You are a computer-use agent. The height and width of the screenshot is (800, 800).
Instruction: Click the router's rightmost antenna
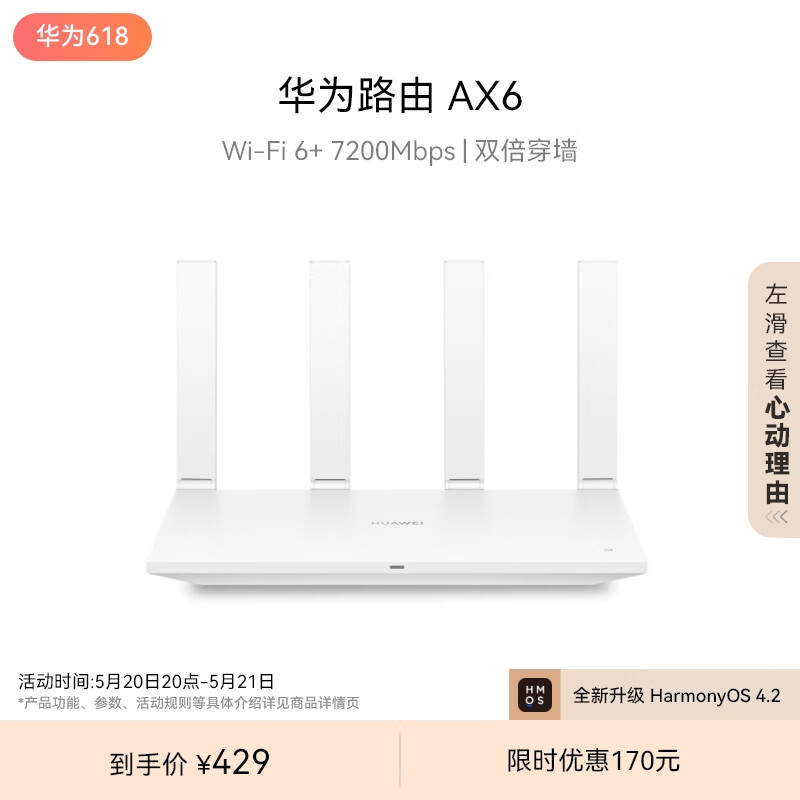click(x=597, y=375)
